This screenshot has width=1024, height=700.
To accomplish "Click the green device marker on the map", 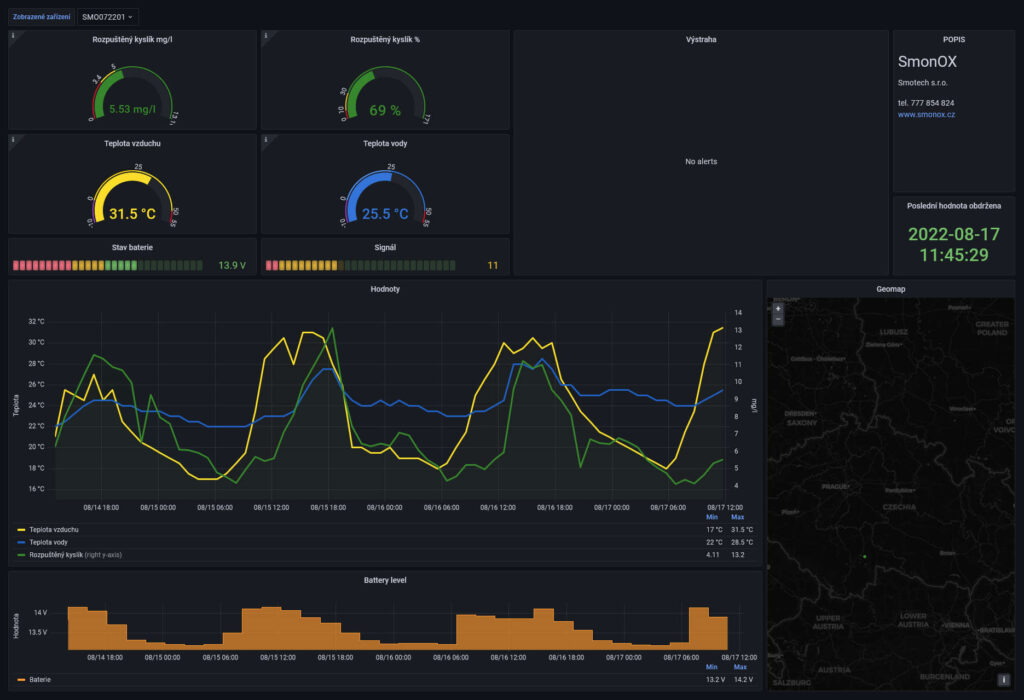I will click(864, 556).
